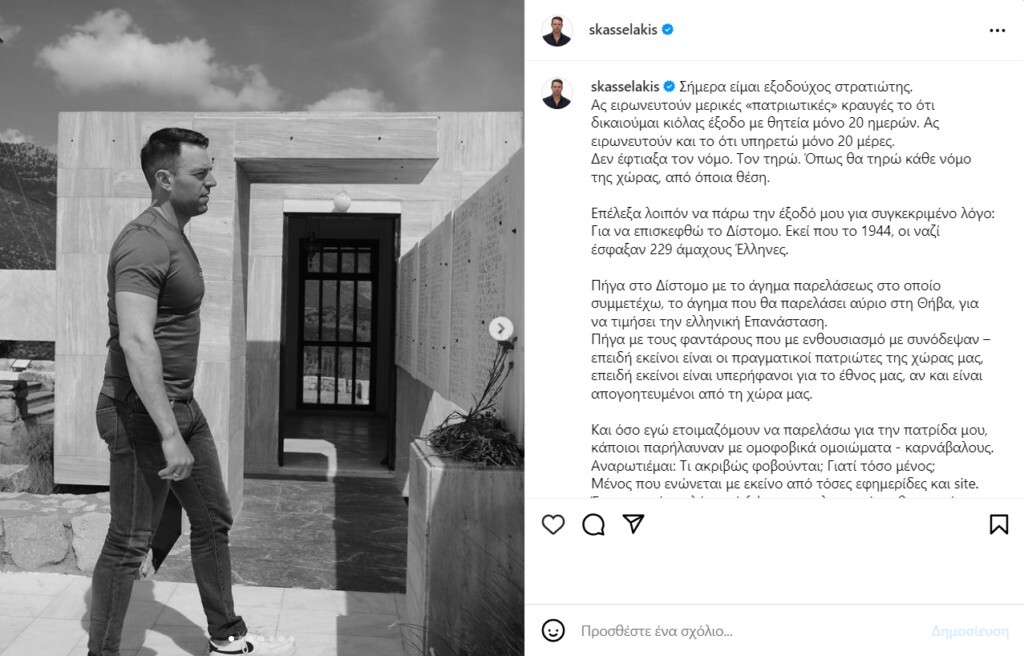1024x656 pixels.
Task: Click the blue verified badge in the caption
Action: point(669,86)
